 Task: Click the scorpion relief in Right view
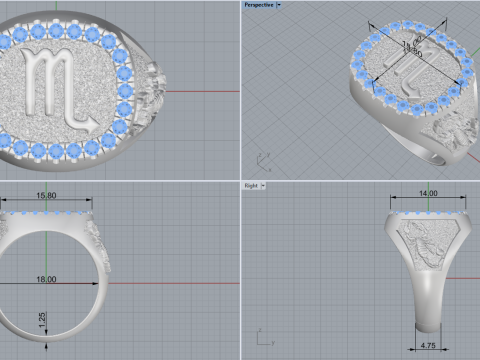[428, 246]
